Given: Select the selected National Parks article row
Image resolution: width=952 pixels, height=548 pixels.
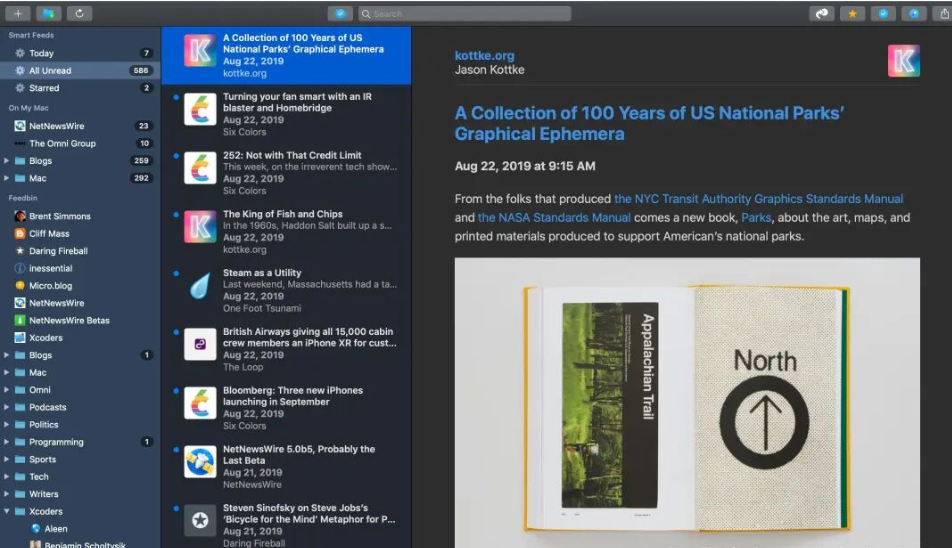Looking at the screenshot, I should 286,55.
